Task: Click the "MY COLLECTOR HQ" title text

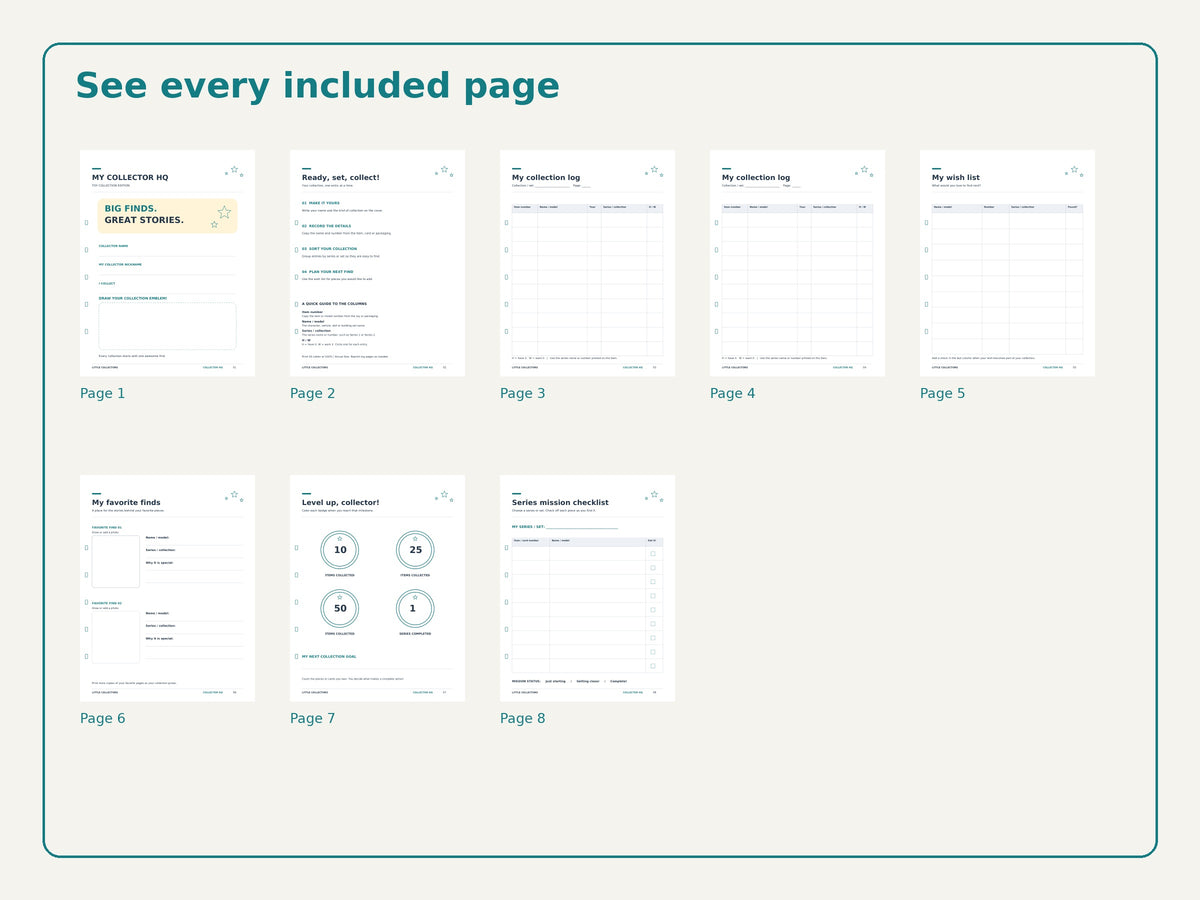Action: click(130, 177)
